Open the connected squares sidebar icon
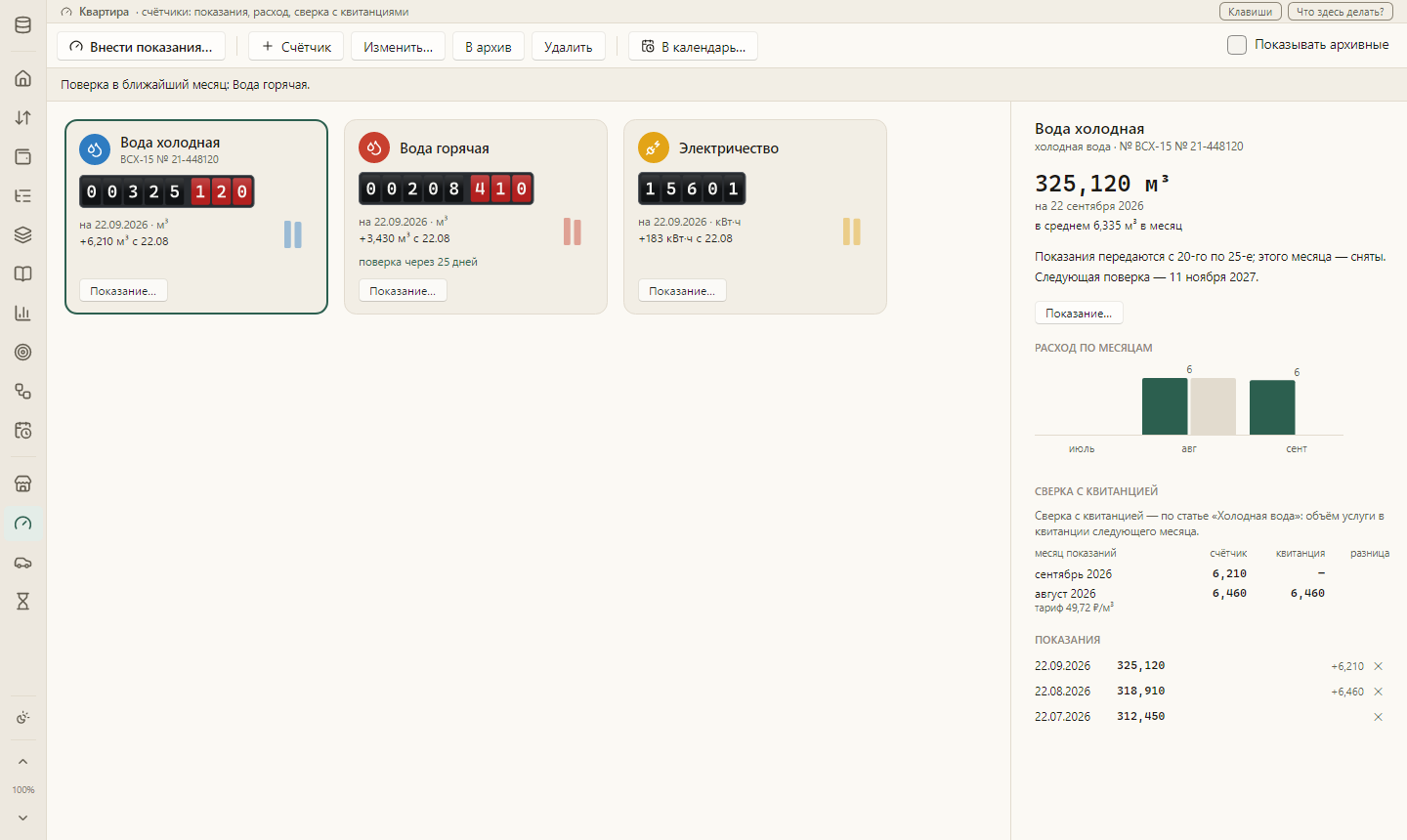 [x=23, y=391]
